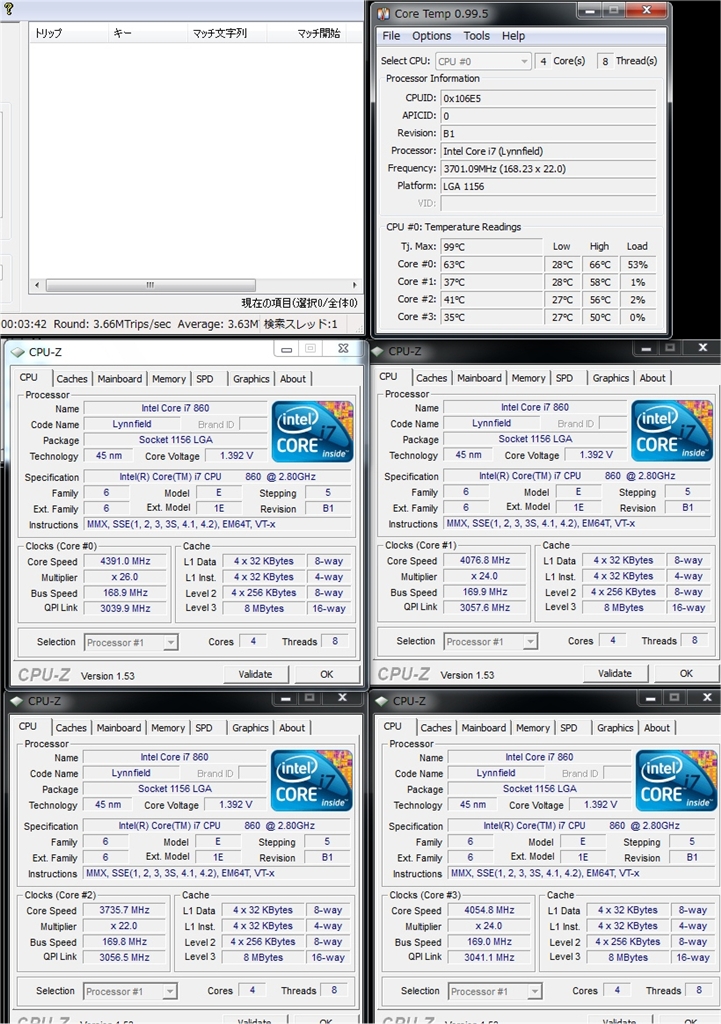Switch to the Caches tab in the Core #0 CPU-Z window
Image resolution: width=721 pixels, height=1024 pixels.
tap(72, 379)
